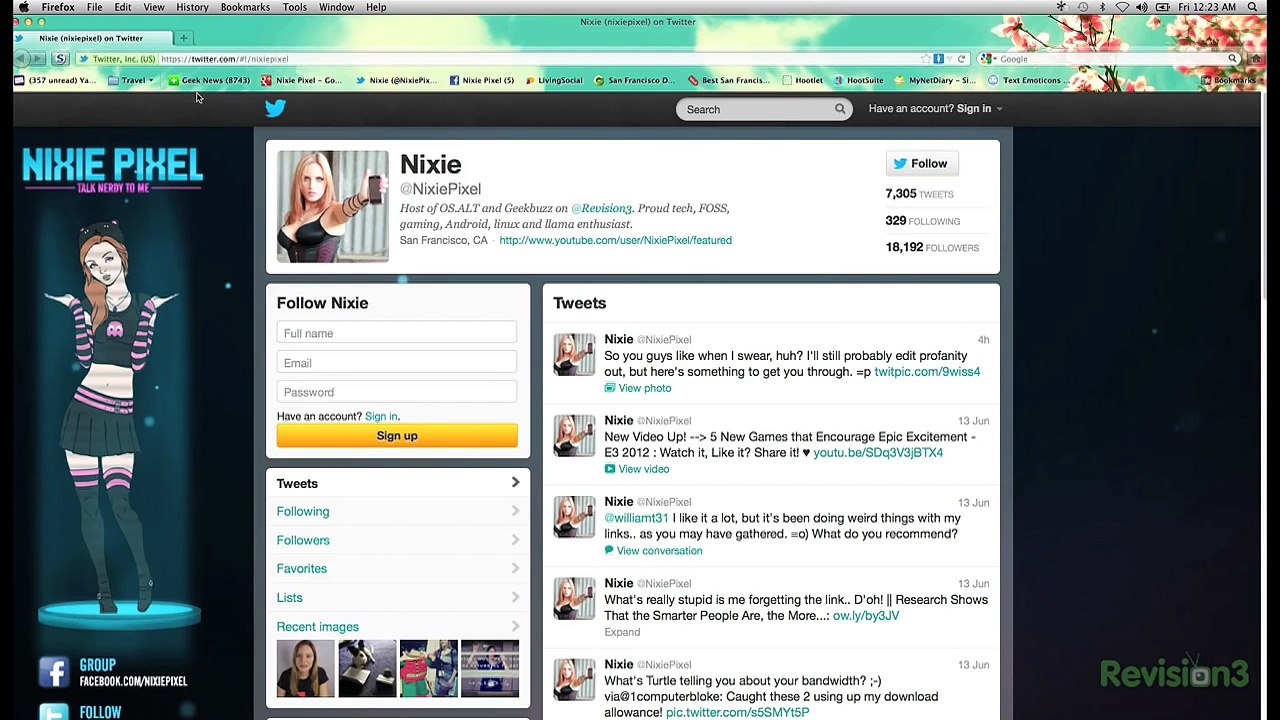This screenshot has height=720, width=1280.
Task: Open the Lists section
Action: point(398,598)
